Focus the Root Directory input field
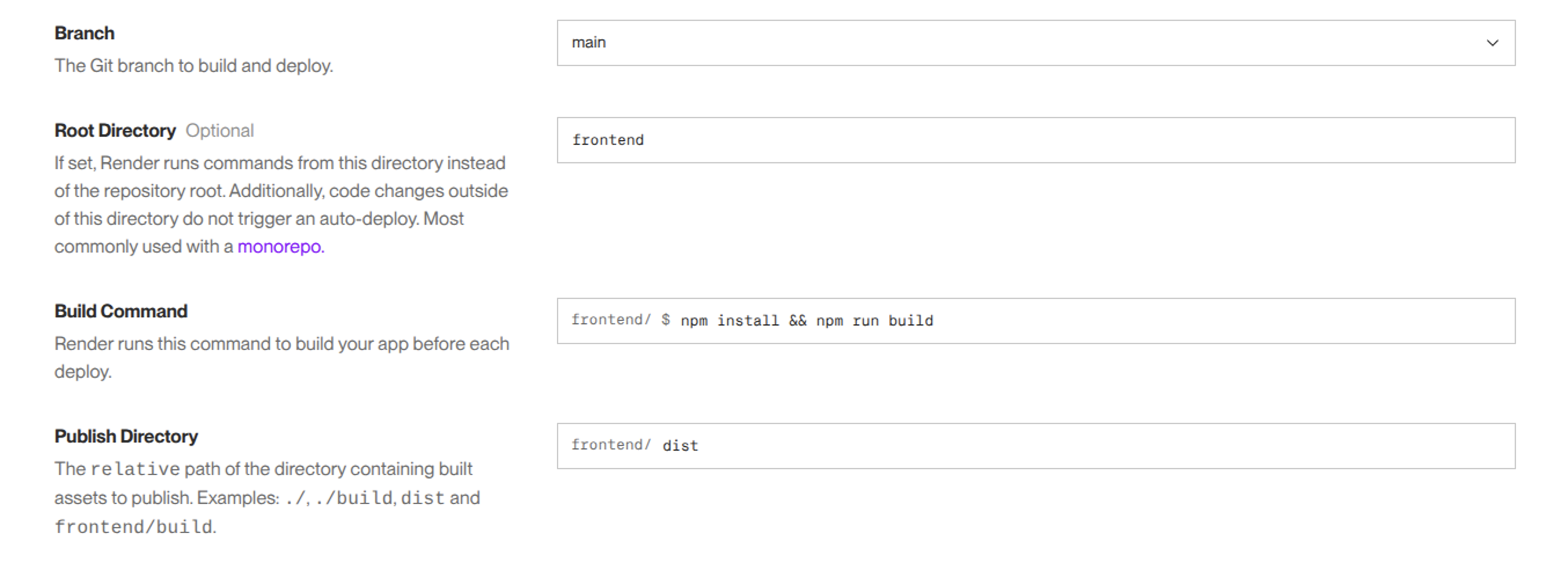 pyautogui.click(x=1035, y=140)
